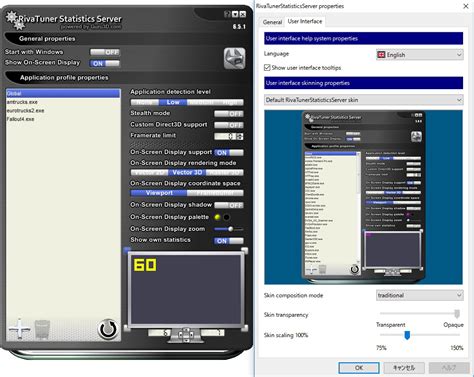Open the Language dropdown
The height and width of the screenshot is (377, 474).
(x=420, y=55)
